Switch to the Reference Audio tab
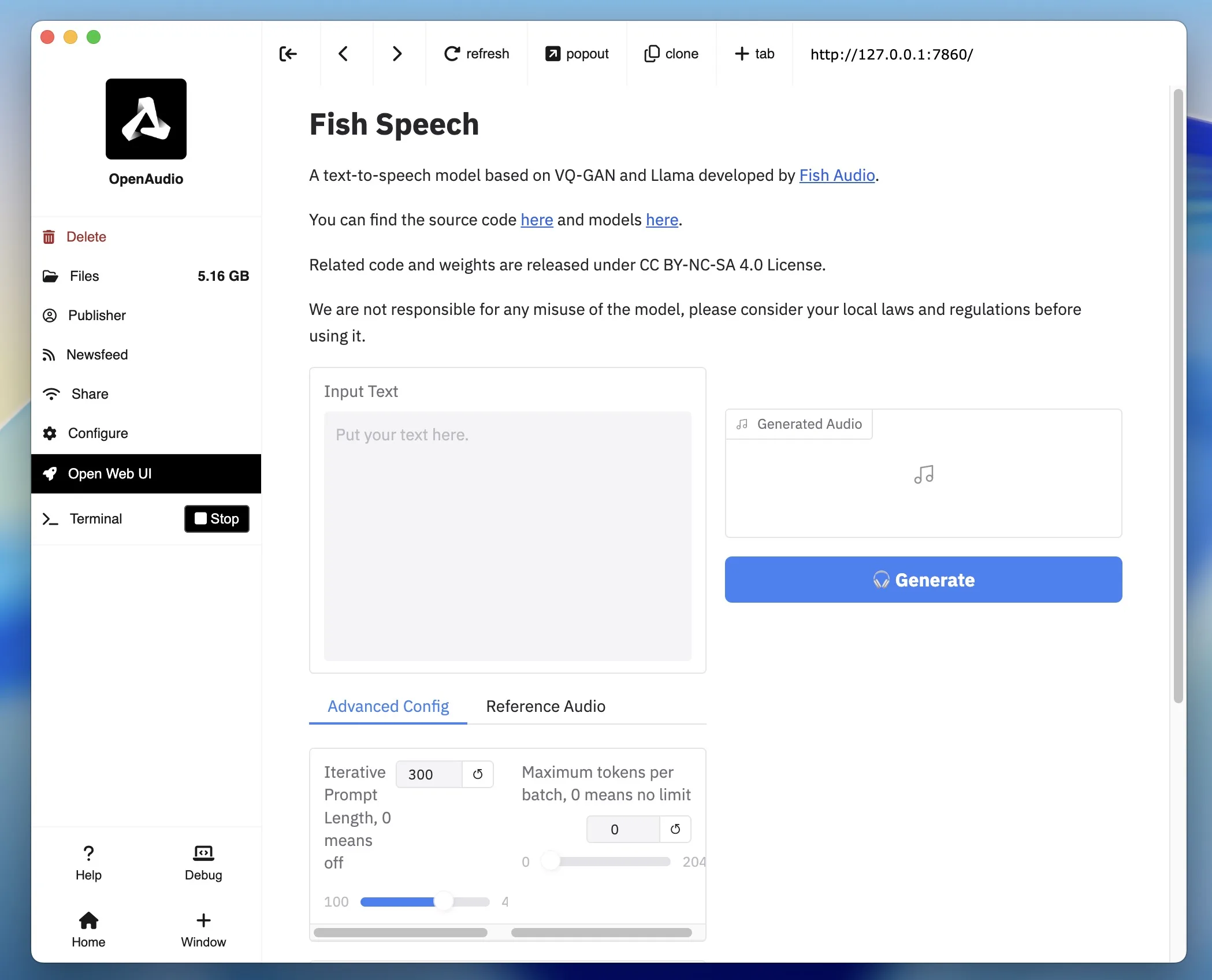This screenshot has width=1212, height=980. pos(545,706)
